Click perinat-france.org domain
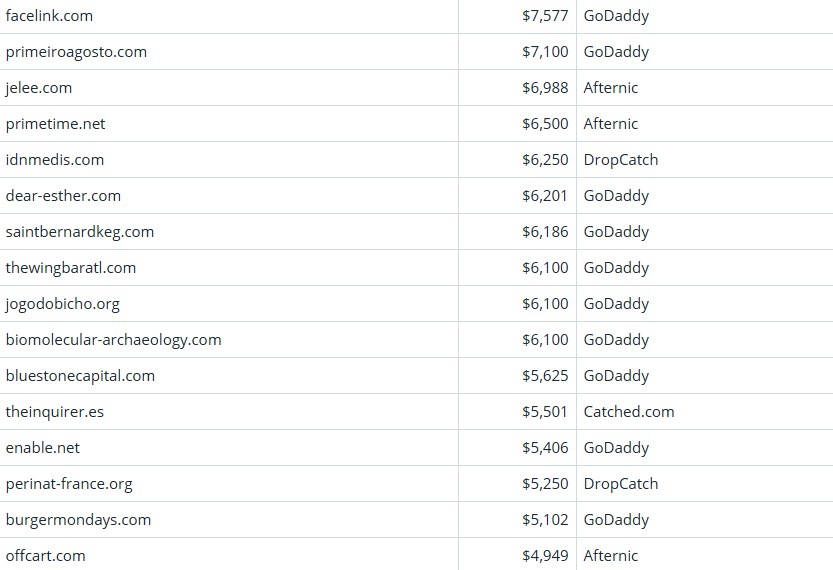The image size is (833, 570). click(x=69, y=484)
